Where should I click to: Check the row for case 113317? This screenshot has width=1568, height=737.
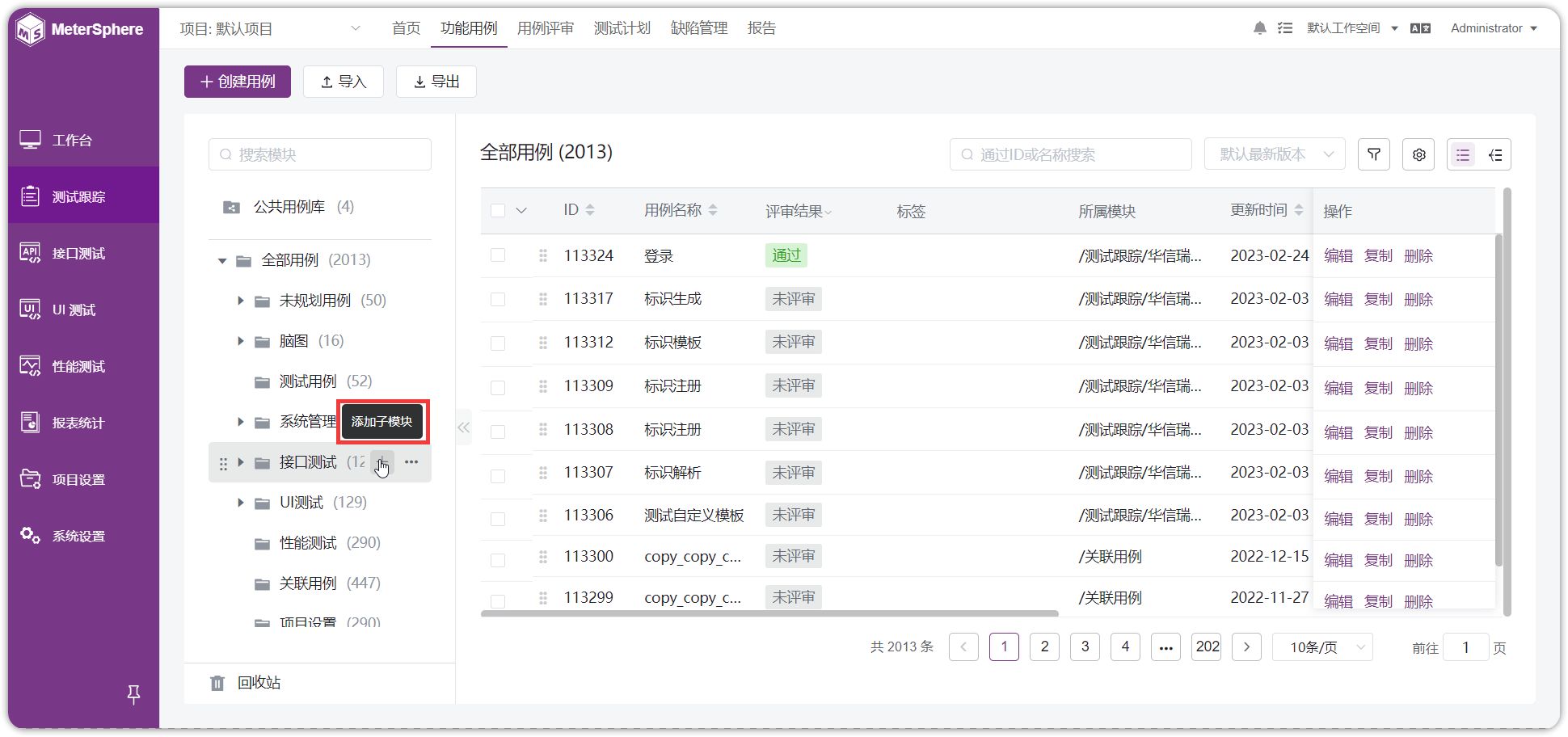(498, 299)
